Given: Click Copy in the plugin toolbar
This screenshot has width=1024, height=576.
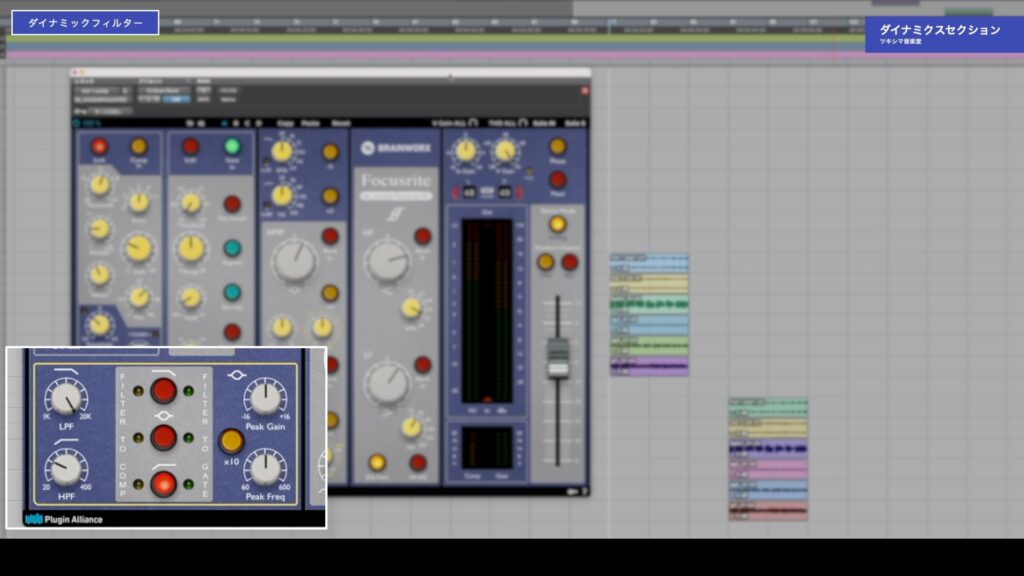Looking at the screenshot, I should click(x=285, y=123).
